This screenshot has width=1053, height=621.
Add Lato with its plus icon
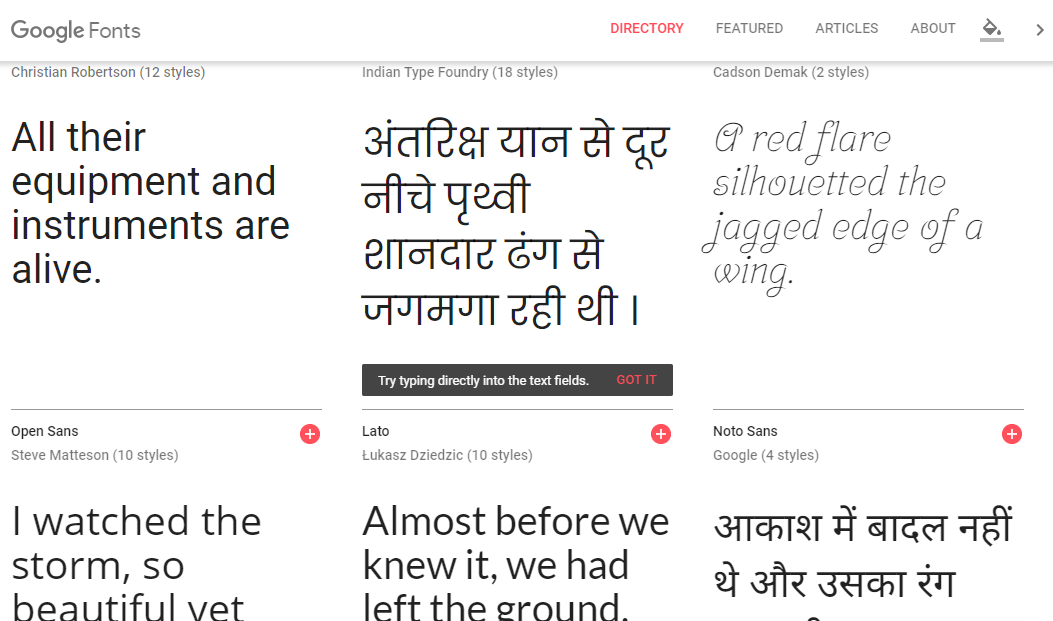pyautogui.click(x=661, y=434)
